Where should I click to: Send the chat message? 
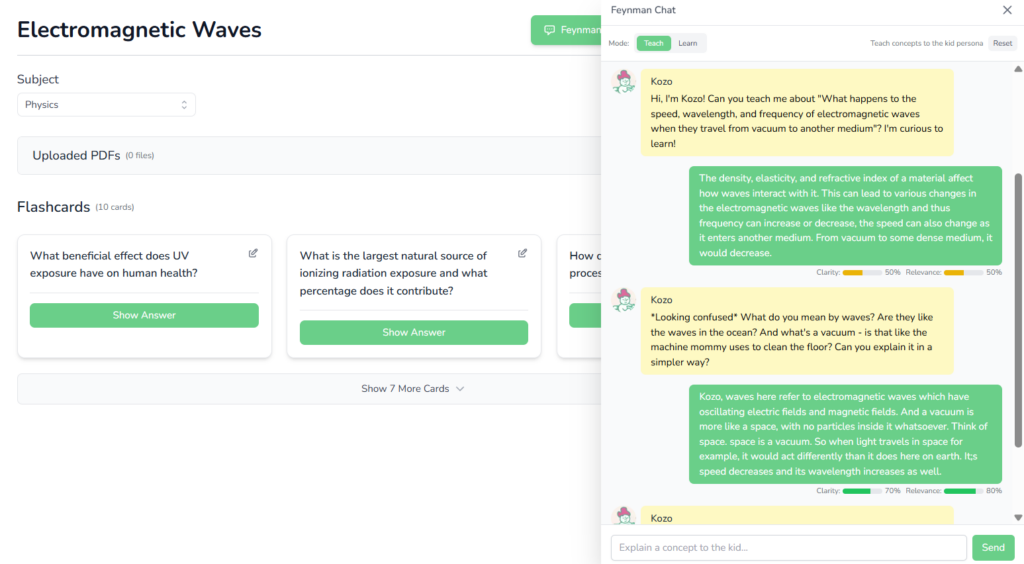tap(992, 547)
